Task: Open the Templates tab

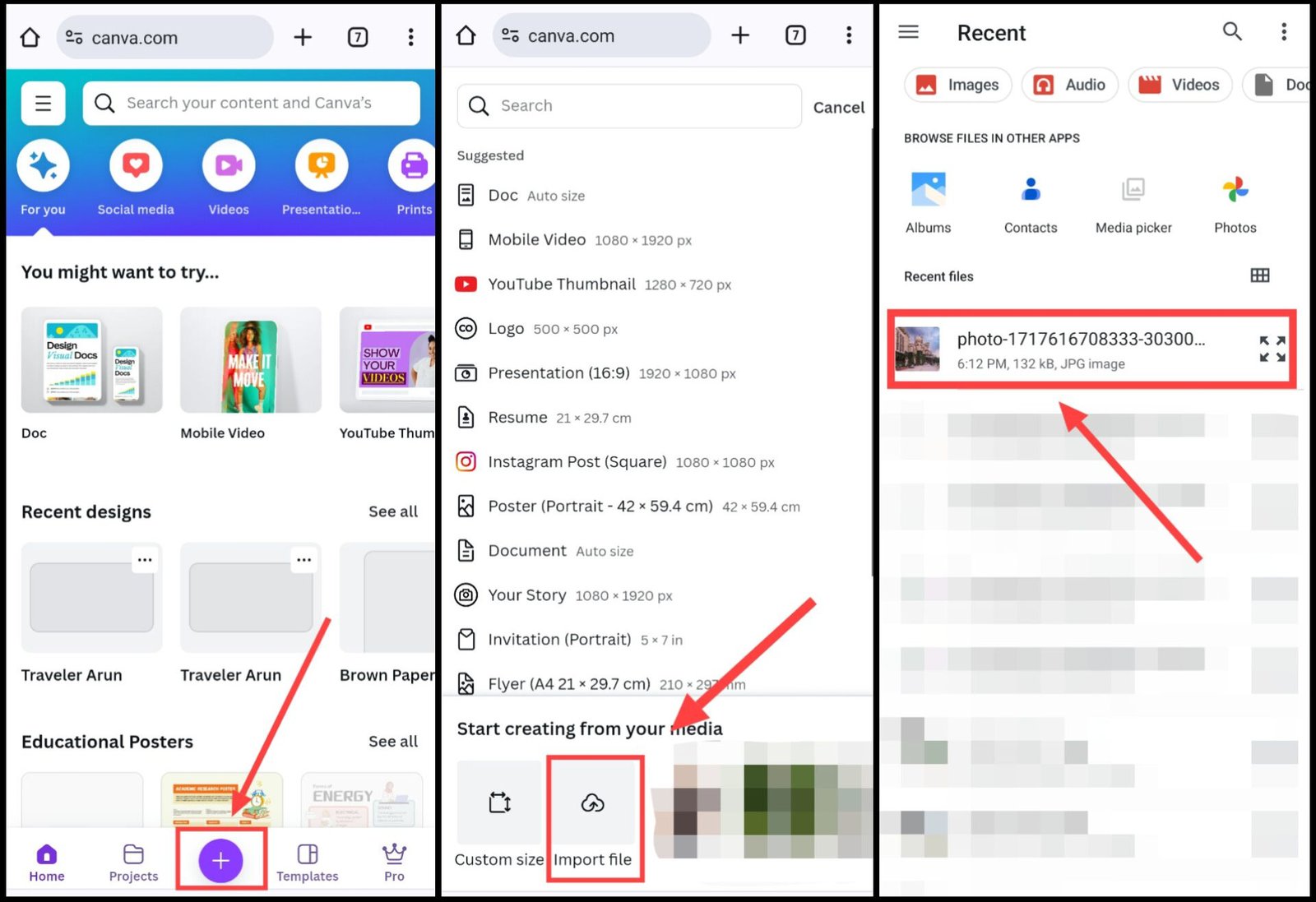Action: (x=308, y=863)
